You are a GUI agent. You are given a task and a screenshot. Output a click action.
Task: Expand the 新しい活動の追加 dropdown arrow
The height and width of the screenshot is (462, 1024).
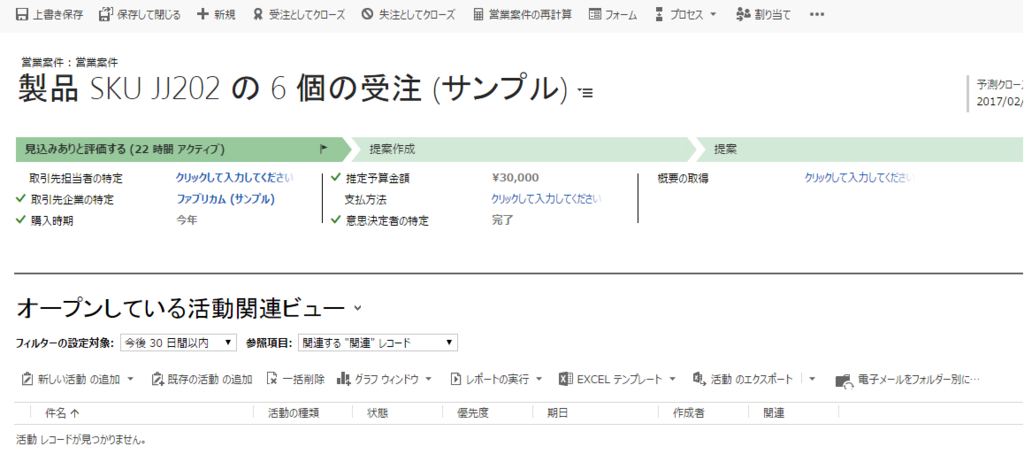tap(130, 379)
